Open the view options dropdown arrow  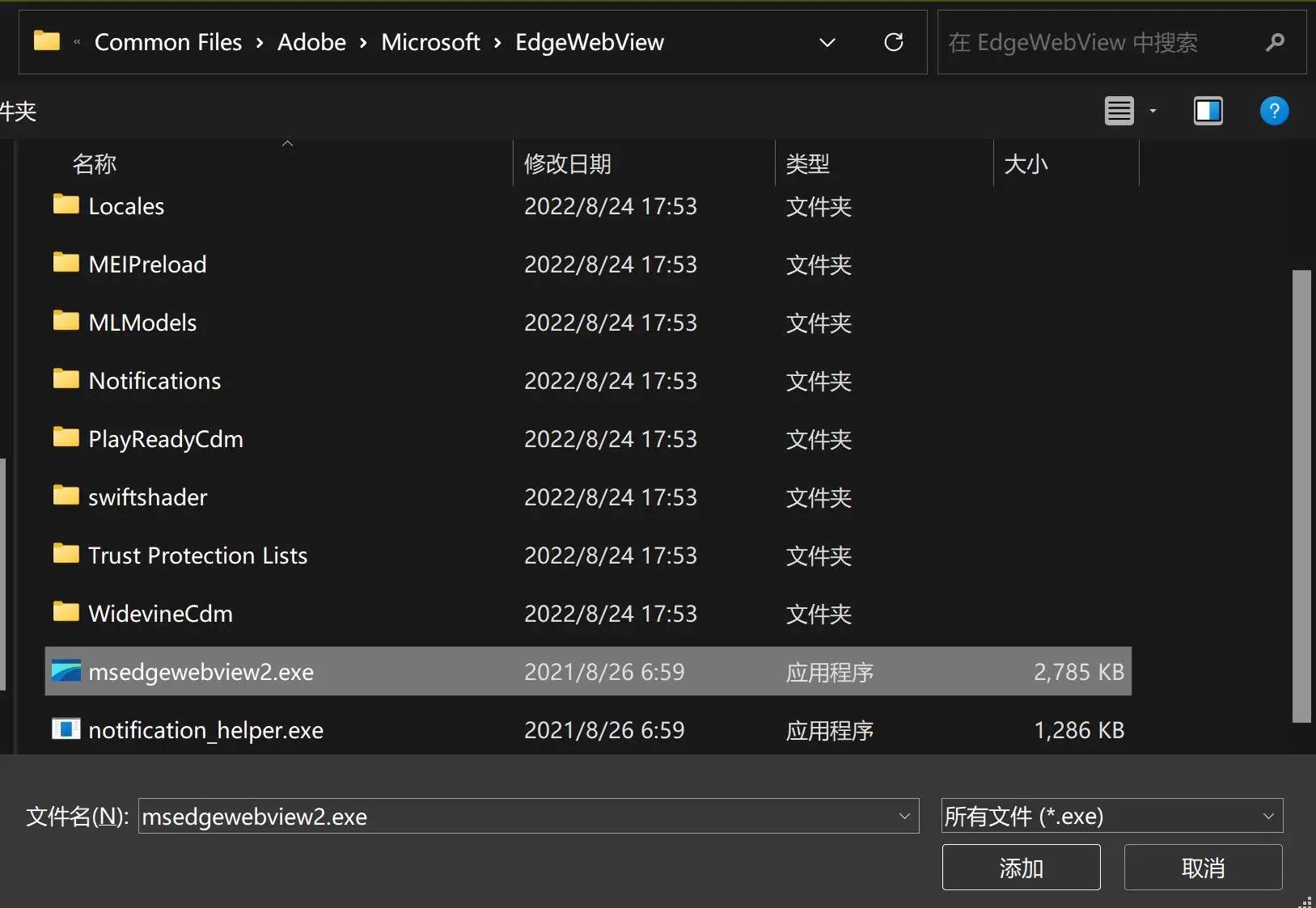click(1153, 111)
